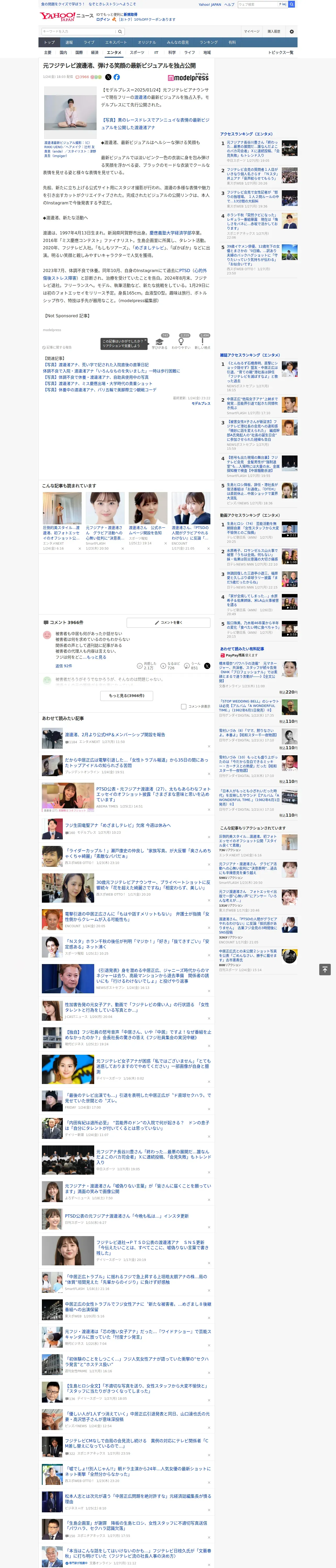Image resolution: width=336 pixels, height=1568 pixels.
Task: Play the 2:11 video in the video ranking
Action: (x=290, y=529)
